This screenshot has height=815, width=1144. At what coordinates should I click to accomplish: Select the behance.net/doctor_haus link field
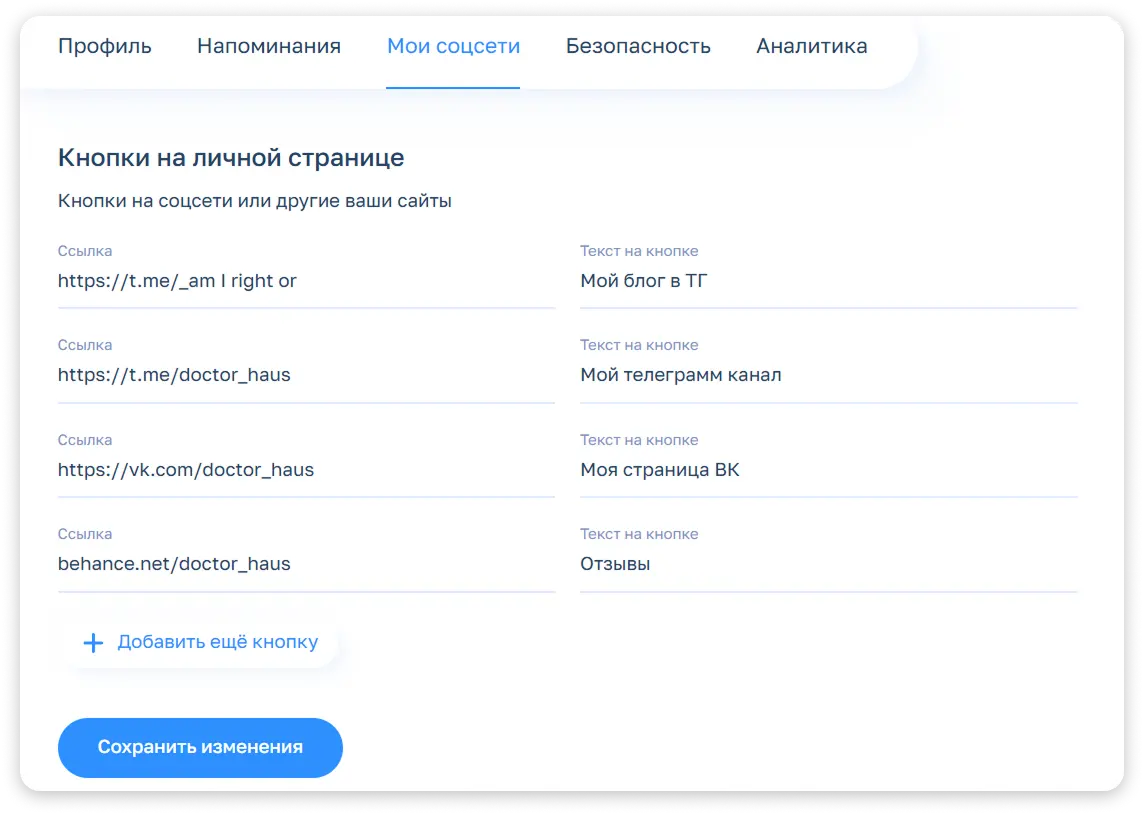click(x=306, y=564)
